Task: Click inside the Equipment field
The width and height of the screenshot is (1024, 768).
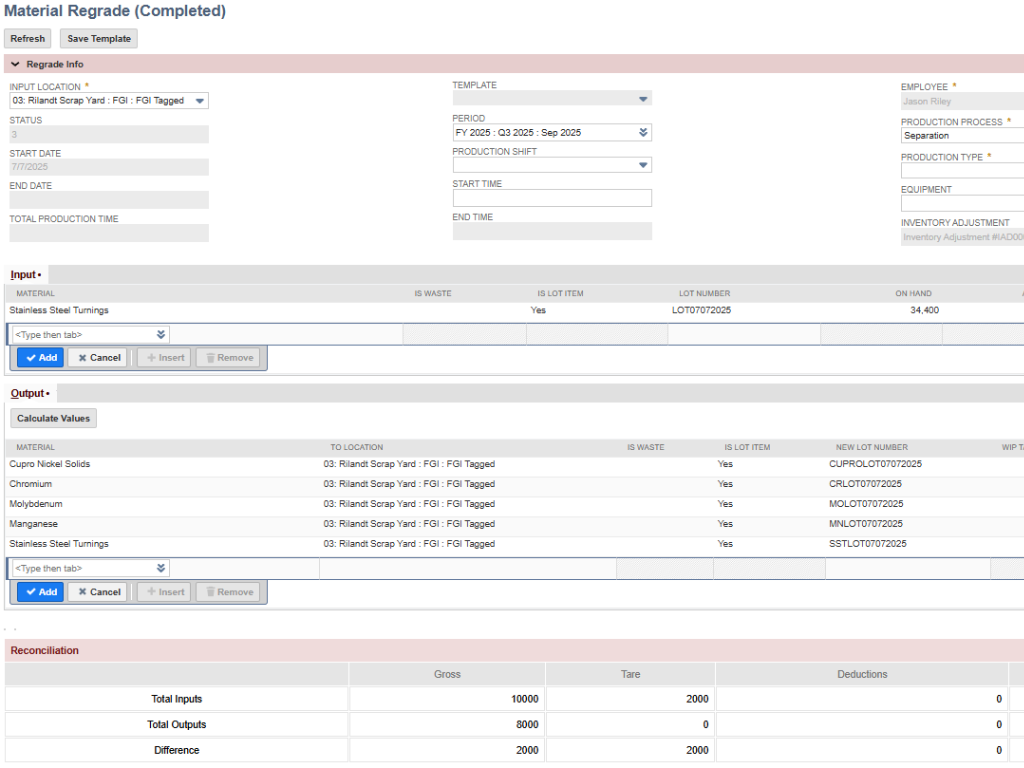Action: [960, 203]
